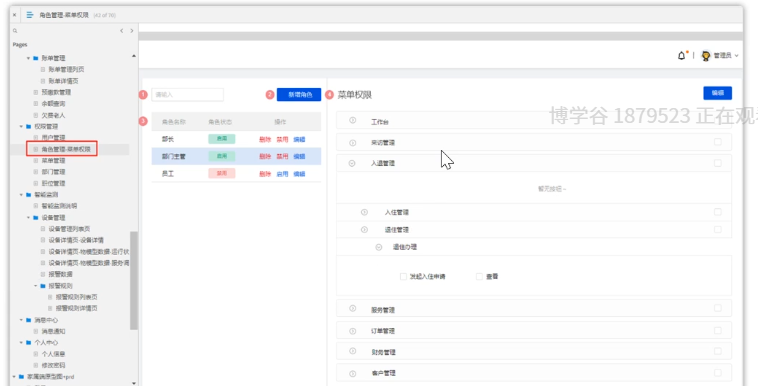
Task: Expand the 来访管理 permission row
Action: [x=353, y=143]
